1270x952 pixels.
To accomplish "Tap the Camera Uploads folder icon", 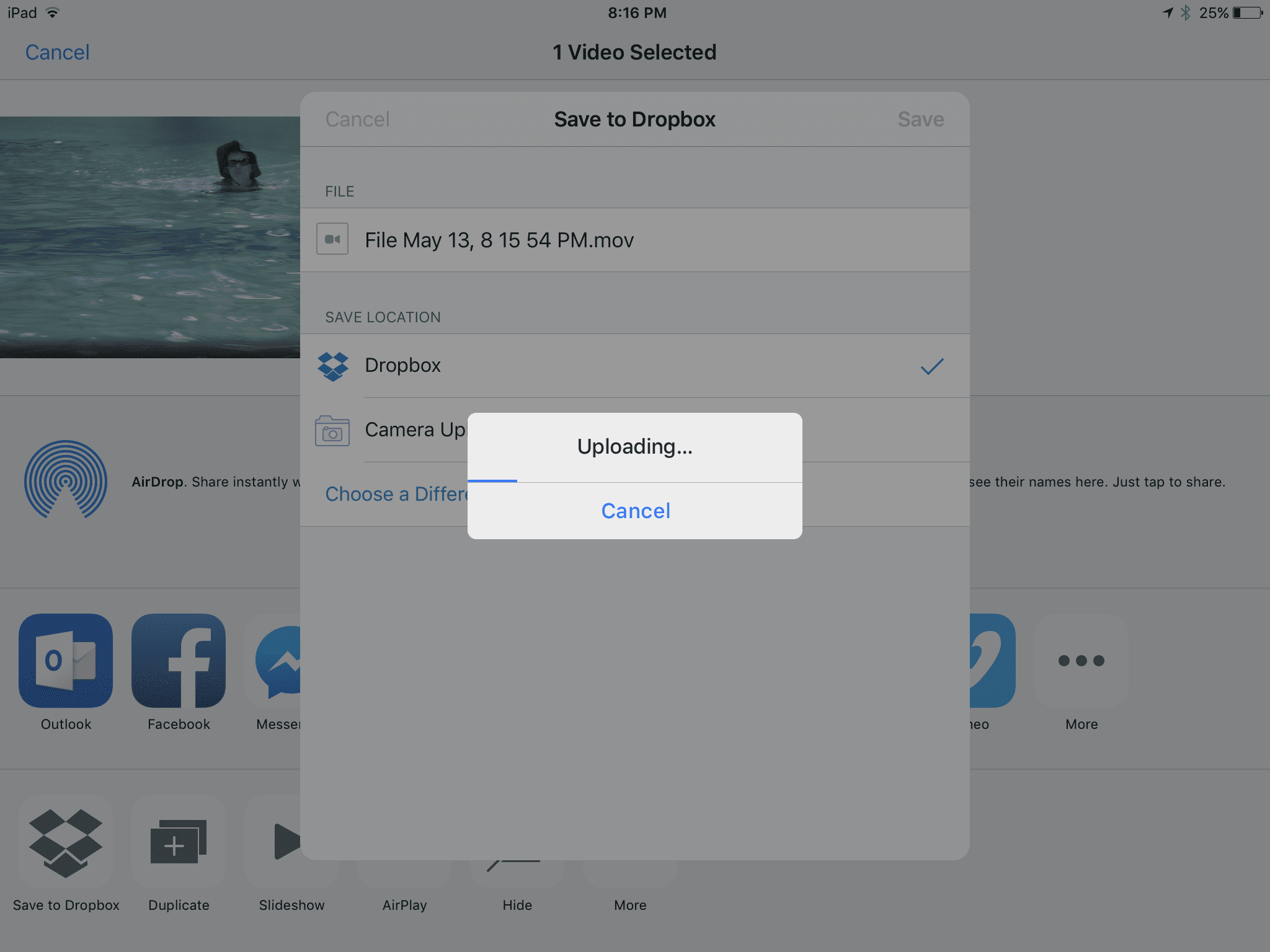I will tap(332, 431).
